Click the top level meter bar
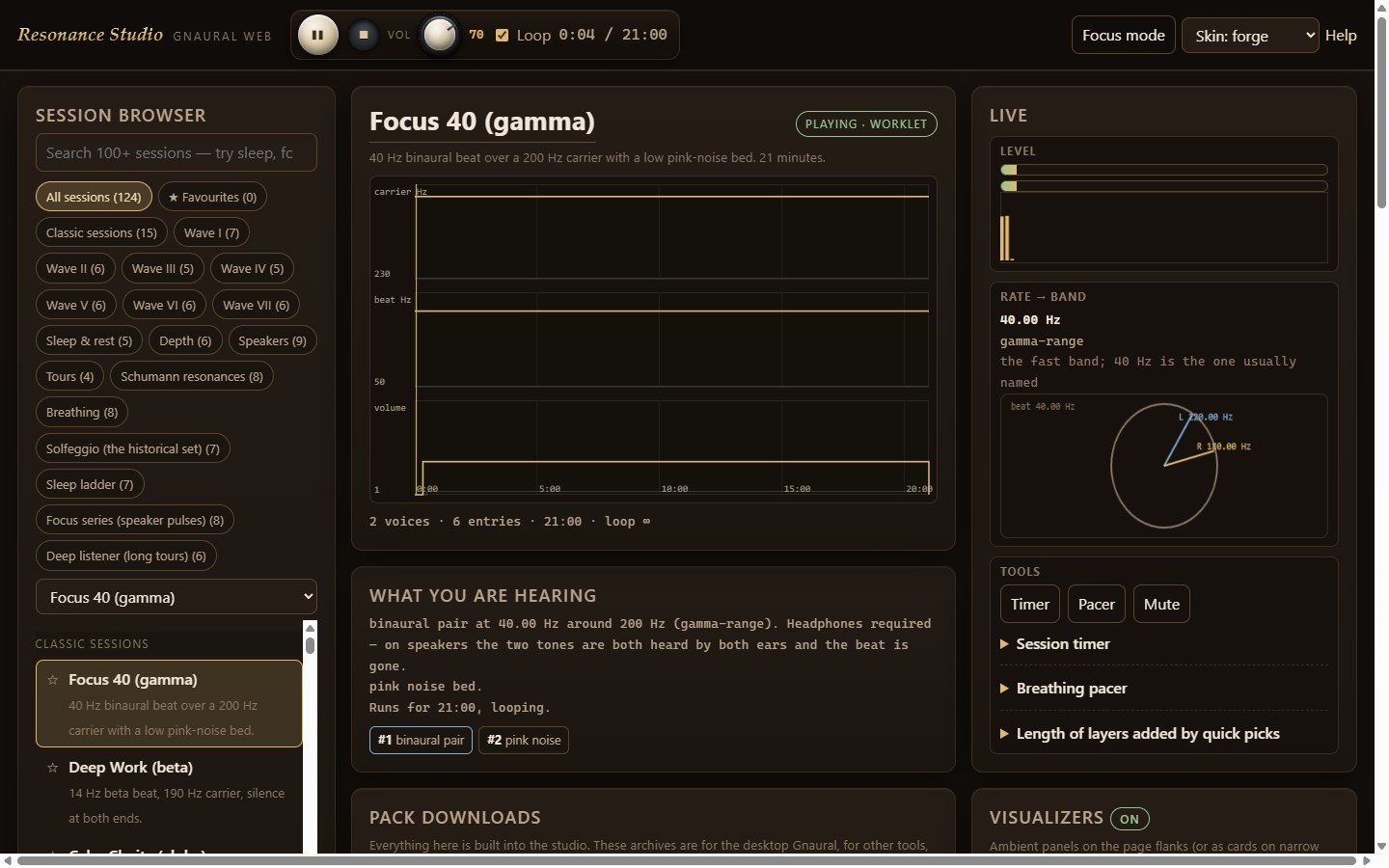Screen dimensions: 1389x868 coord(1164,170)
